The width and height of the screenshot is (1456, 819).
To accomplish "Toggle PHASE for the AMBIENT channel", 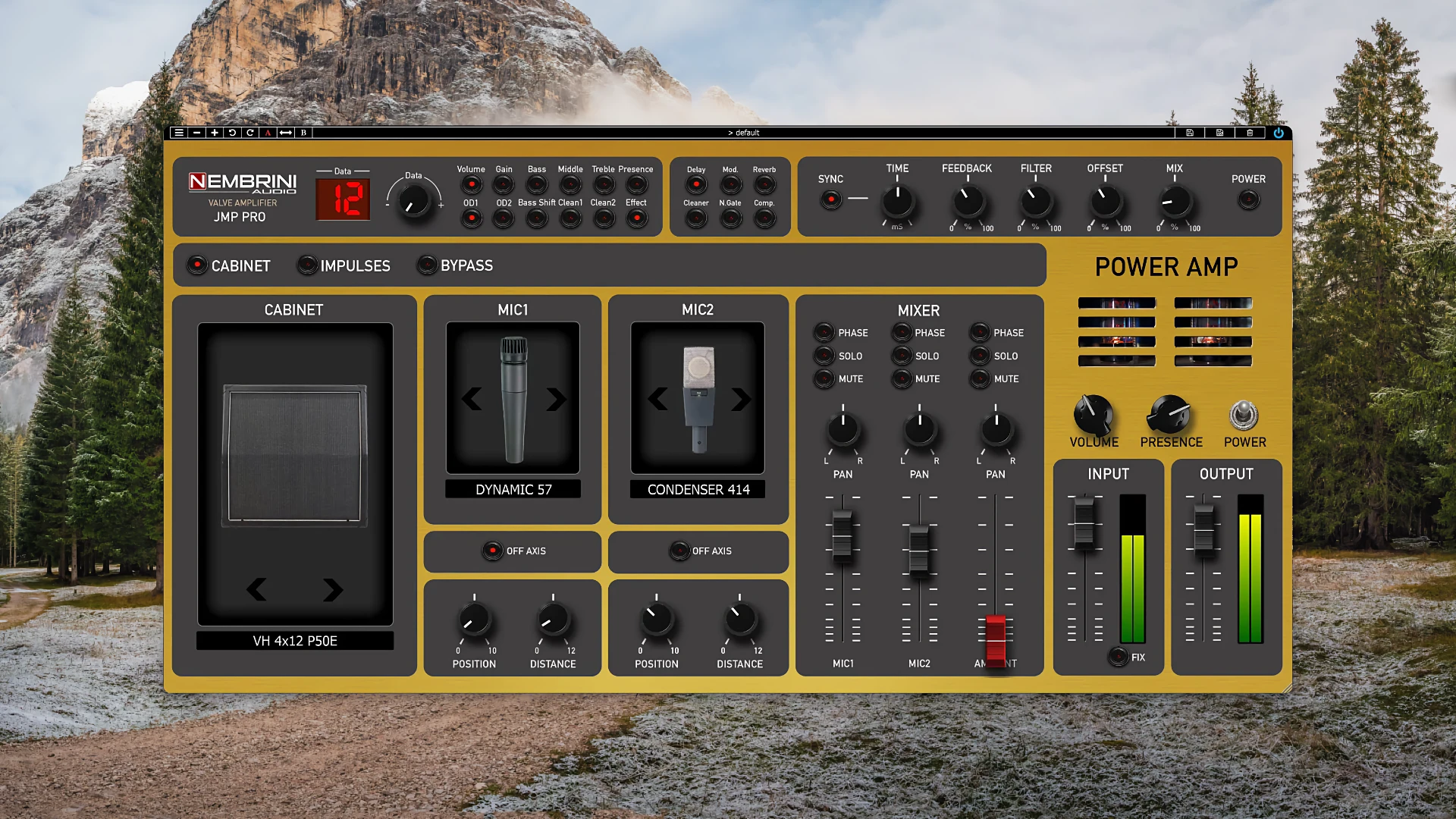I will (980, 332).
